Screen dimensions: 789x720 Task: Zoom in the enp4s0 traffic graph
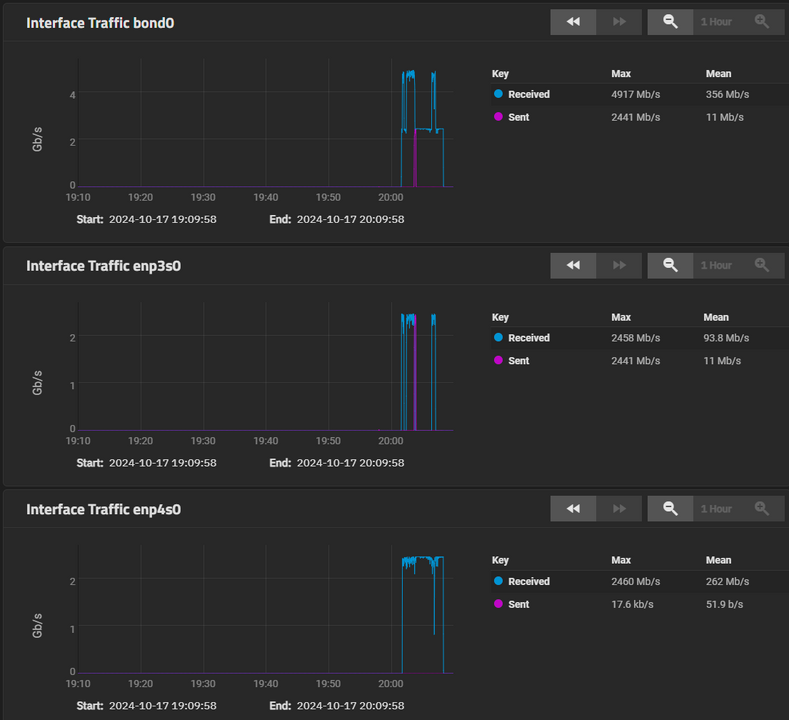(762, 509)
